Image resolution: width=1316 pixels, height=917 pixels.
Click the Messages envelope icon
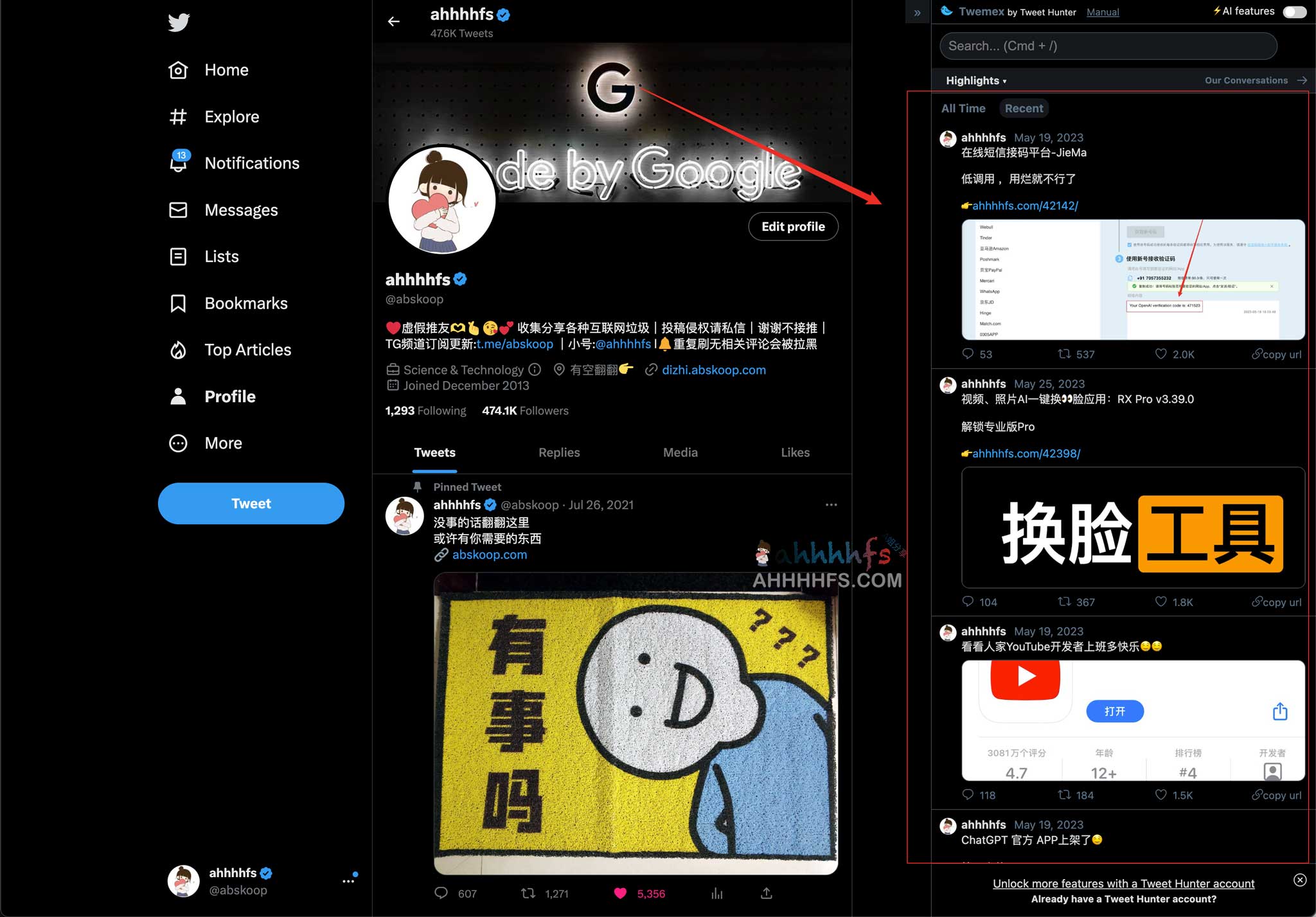pyautogui.click(x=179, y=210)
